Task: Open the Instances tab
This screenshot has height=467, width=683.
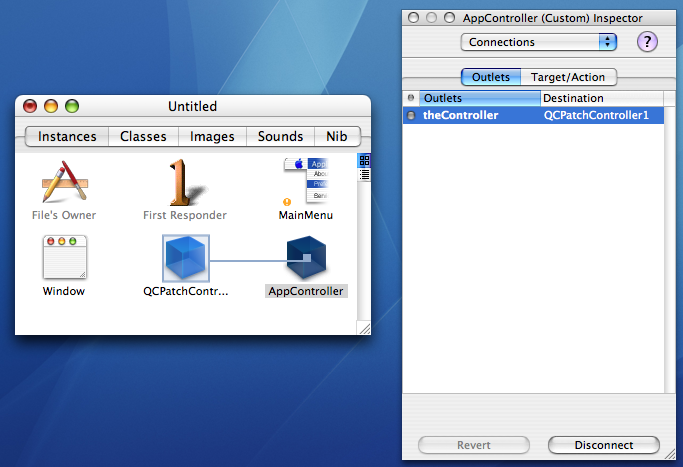Action: [x=67, y=136]
